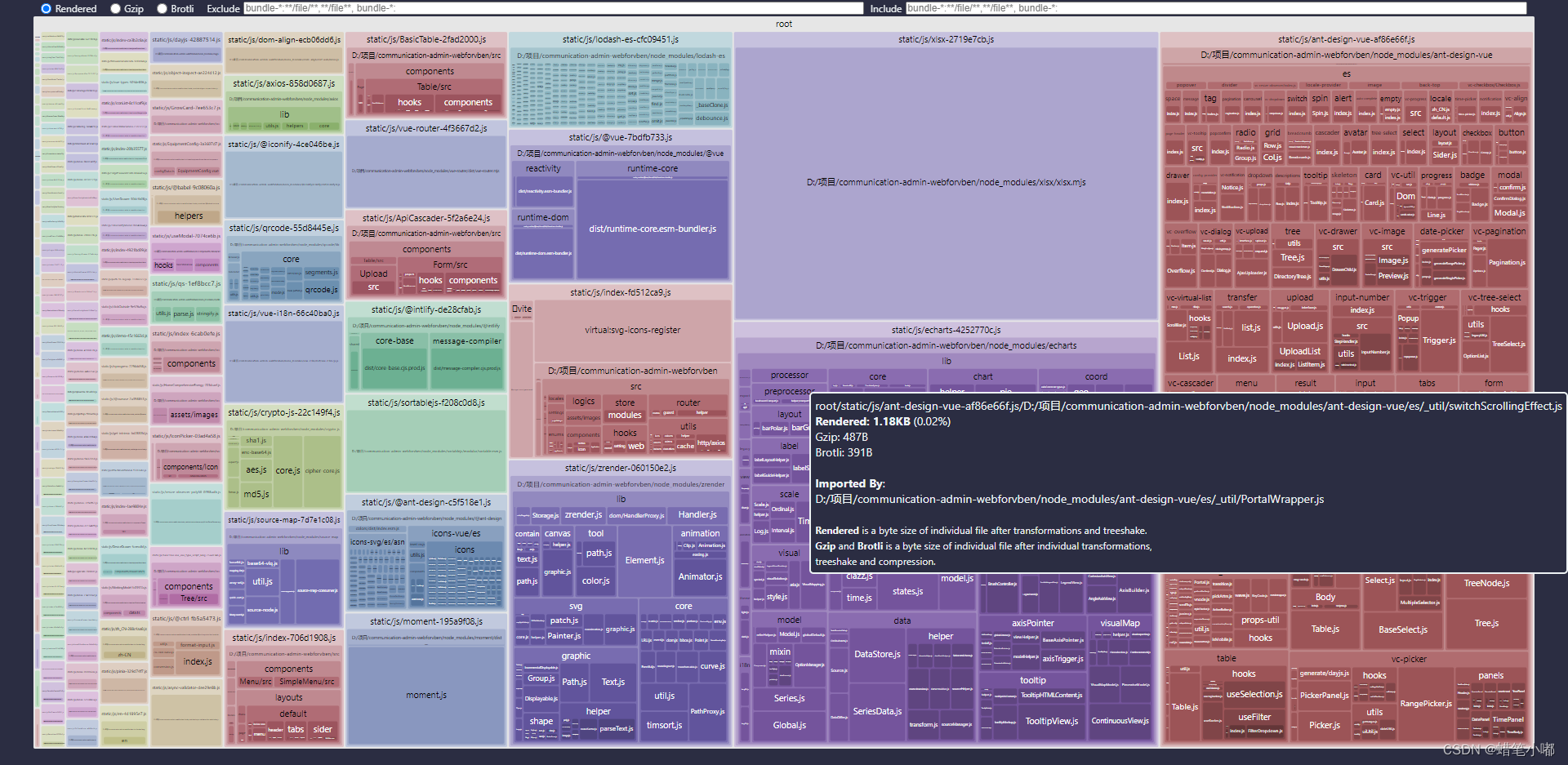Image resolution: width=1568 pixels, height=765 pixels.
Task: Click the BasicTable-2fad2000.js chunk header
Action: [425, 38]
